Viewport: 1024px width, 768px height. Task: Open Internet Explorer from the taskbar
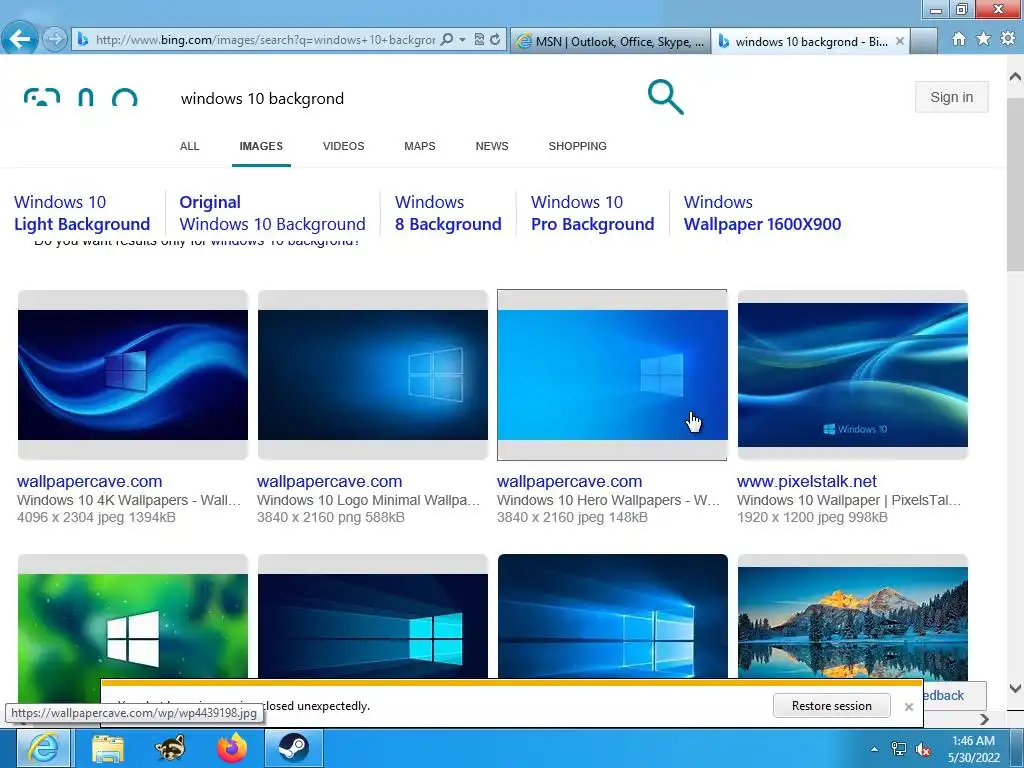pos(43,748)
